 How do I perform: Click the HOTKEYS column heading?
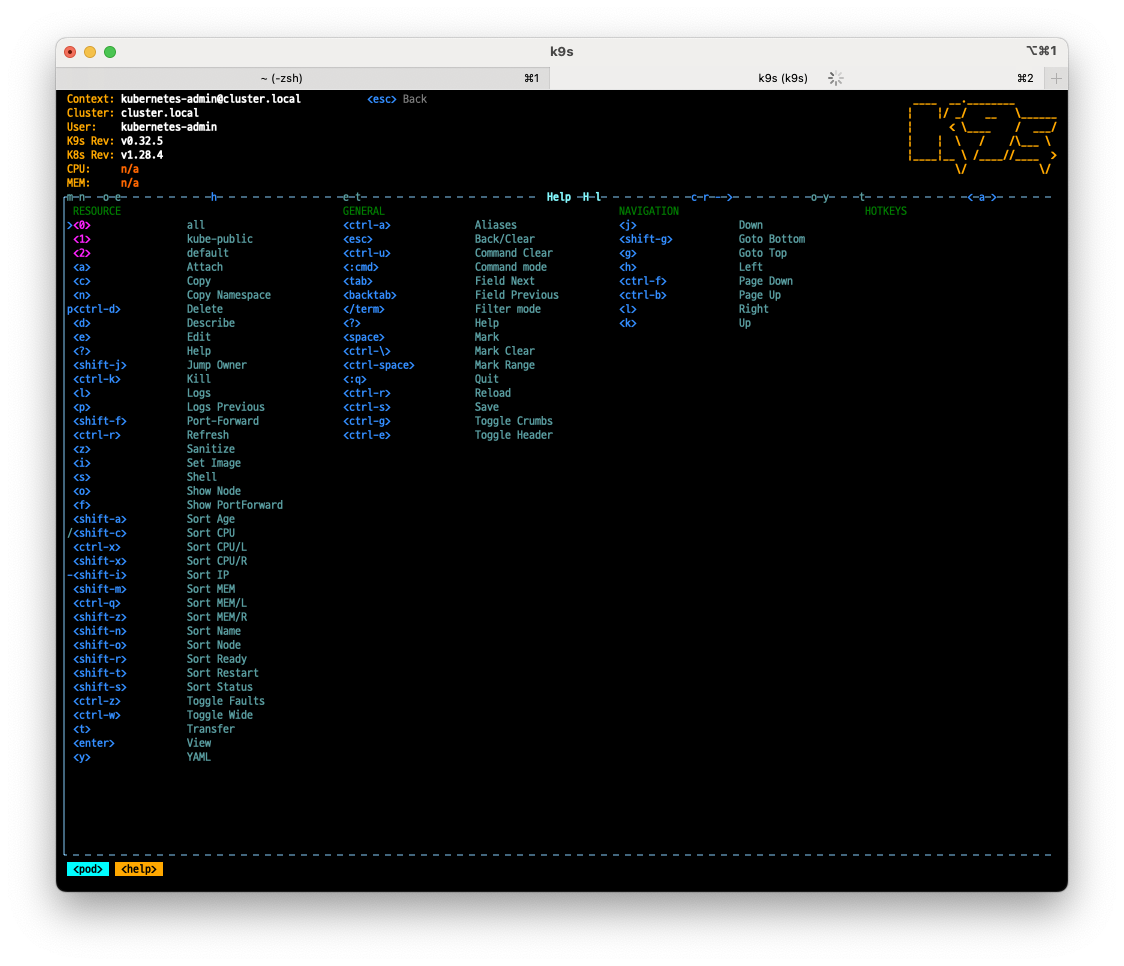885,211
